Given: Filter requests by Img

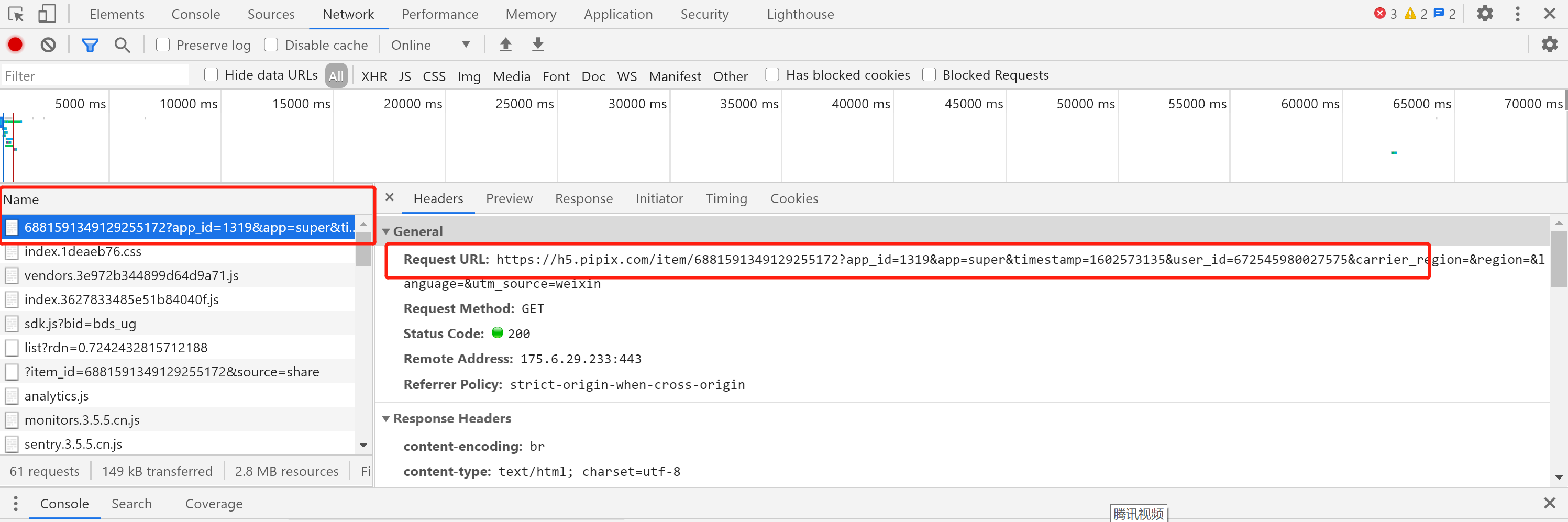Looking at the screenshot, I should (x=469, y=76).
